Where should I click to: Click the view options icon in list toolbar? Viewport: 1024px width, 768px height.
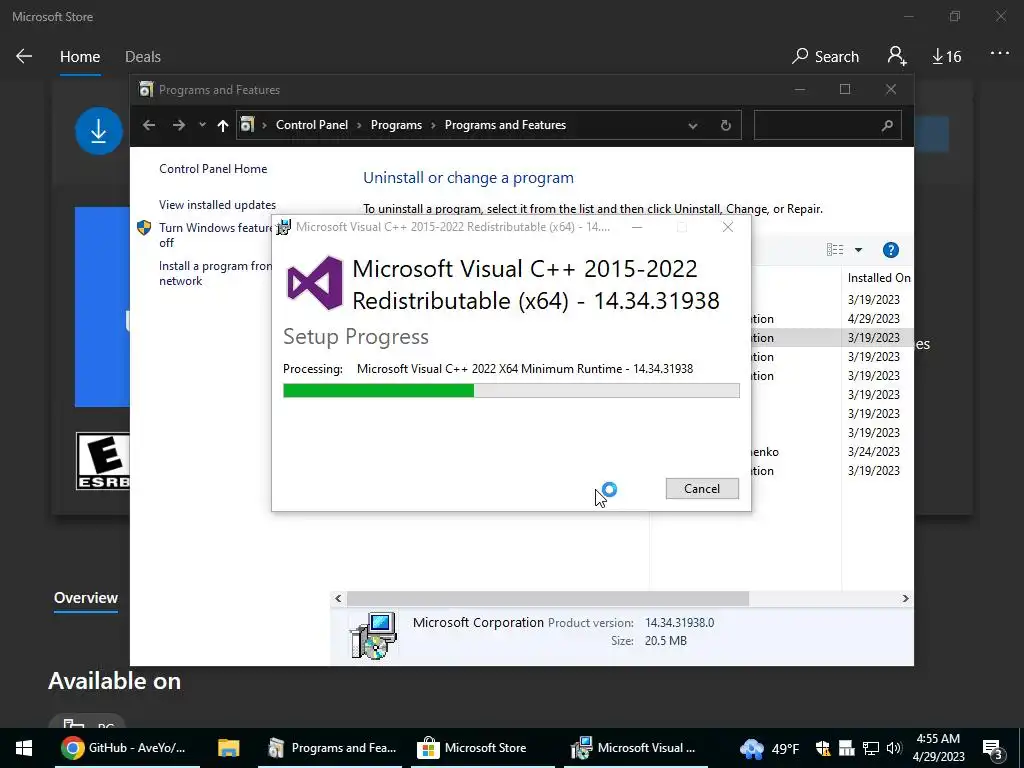click(835, 249)
